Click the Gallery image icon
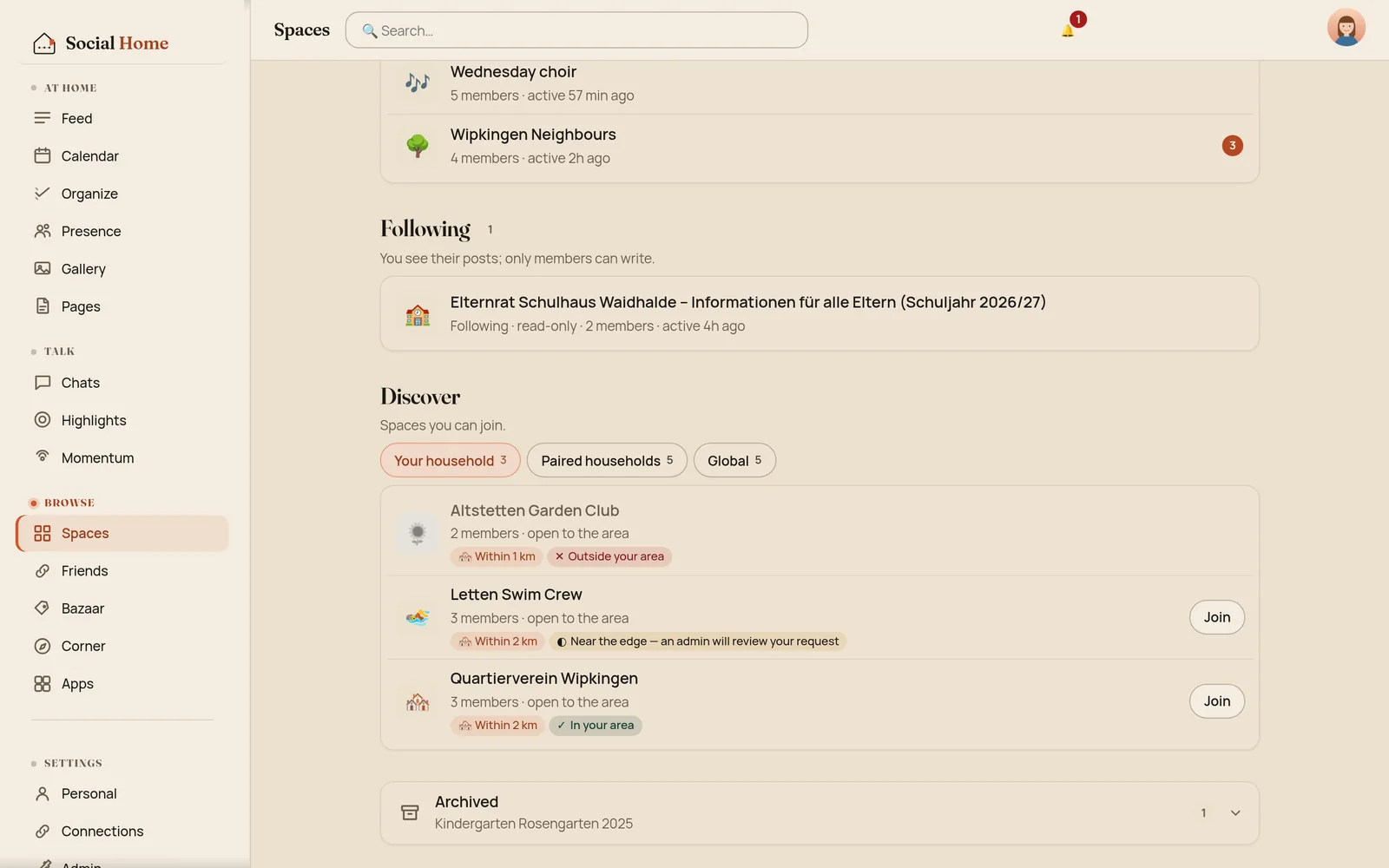1389x868 pixels. 43,268
